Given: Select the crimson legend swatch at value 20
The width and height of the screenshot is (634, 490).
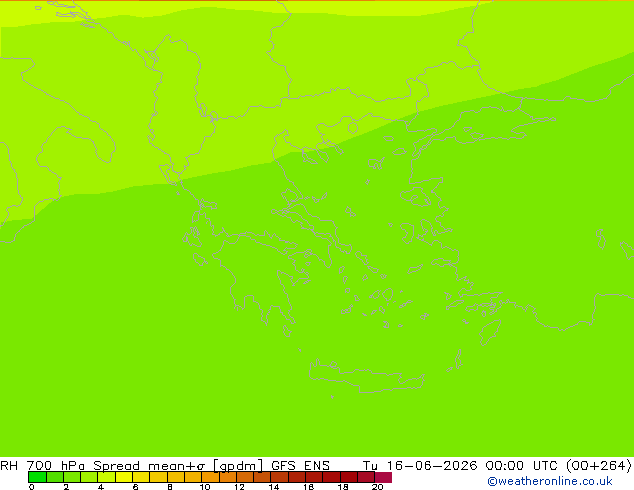Looking at the screenshot, I should (383, 477).
